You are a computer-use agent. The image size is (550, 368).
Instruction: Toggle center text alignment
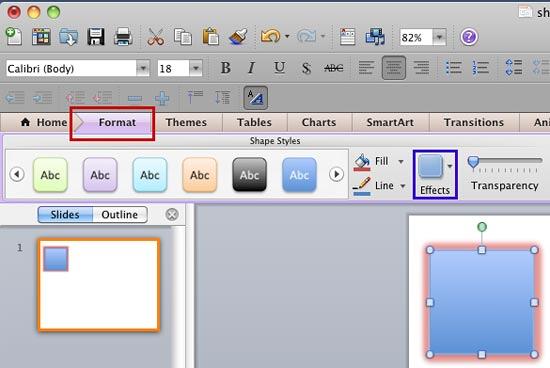click(394, 68)
